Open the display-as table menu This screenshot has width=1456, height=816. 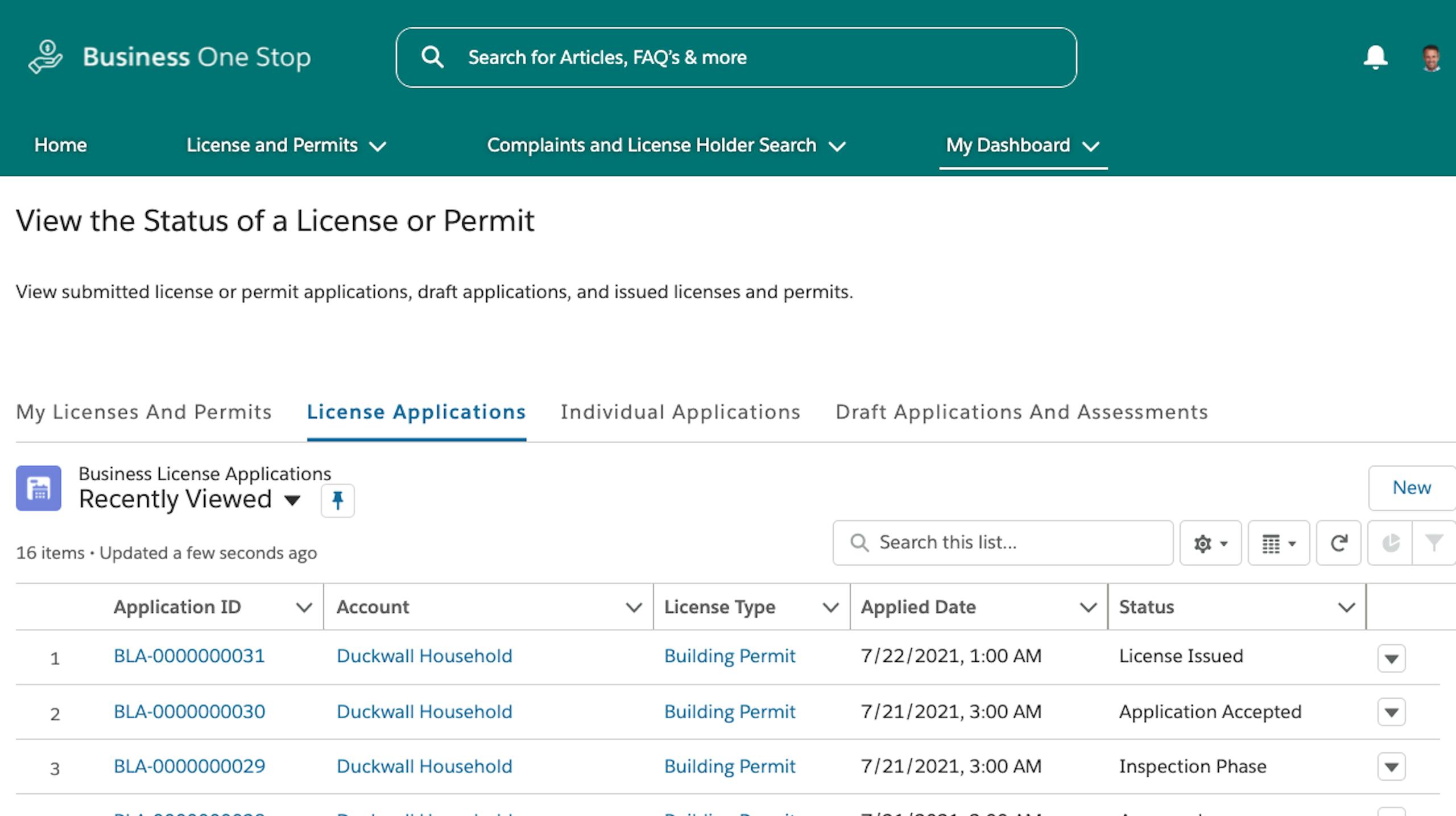pos(1278,543)
